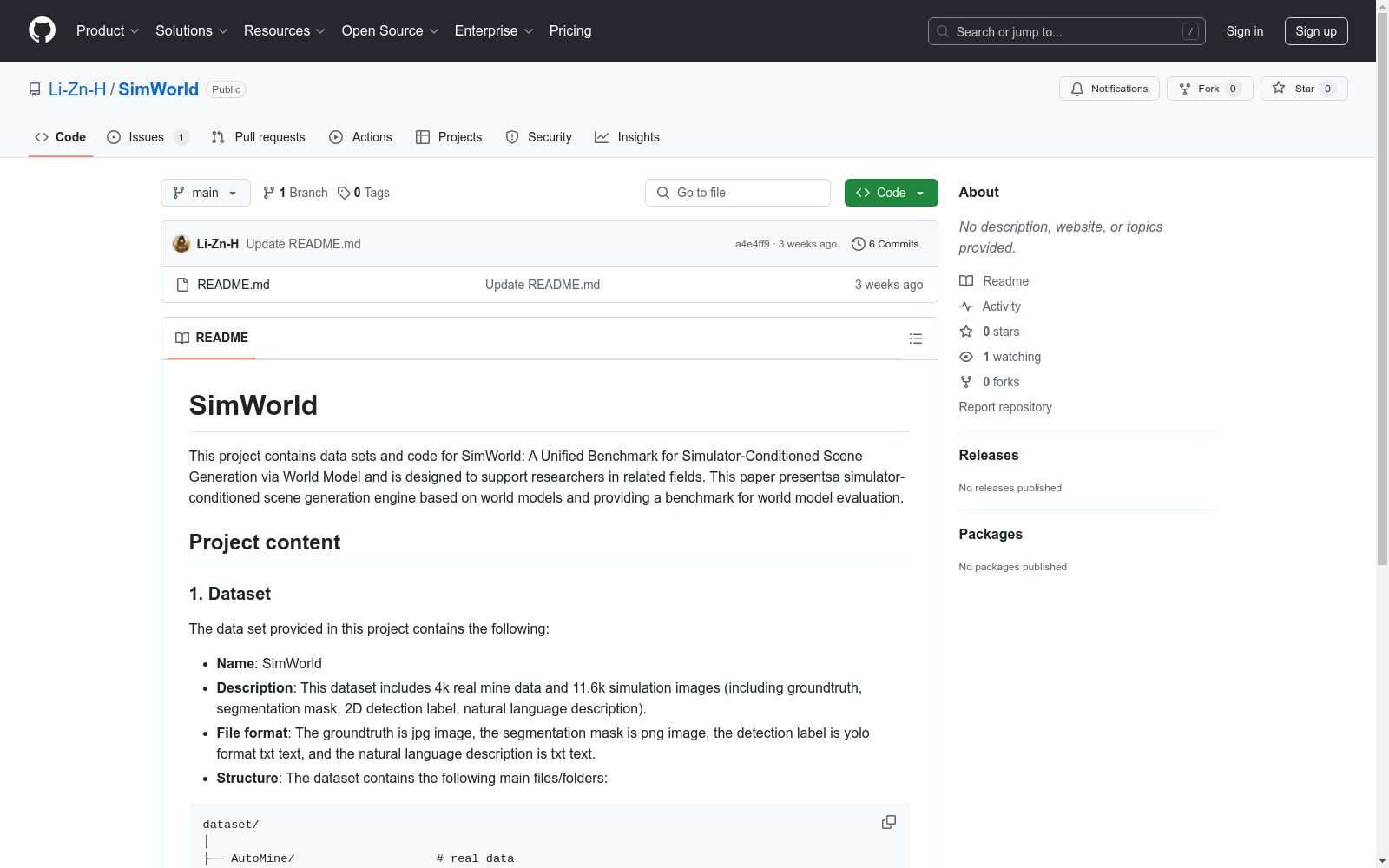The height and width of the screenshot is (868, 1389).
Task: Click the README outline list icon
Action: (915, 339)
